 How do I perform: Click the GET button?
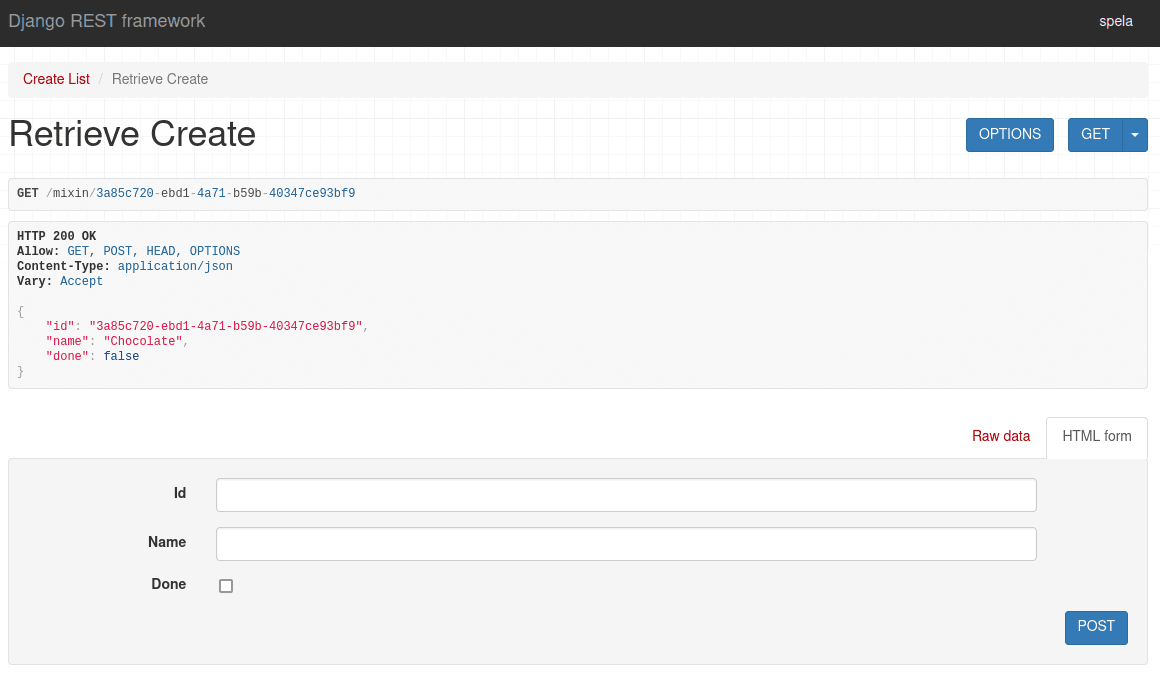(x=1096, y=135)
